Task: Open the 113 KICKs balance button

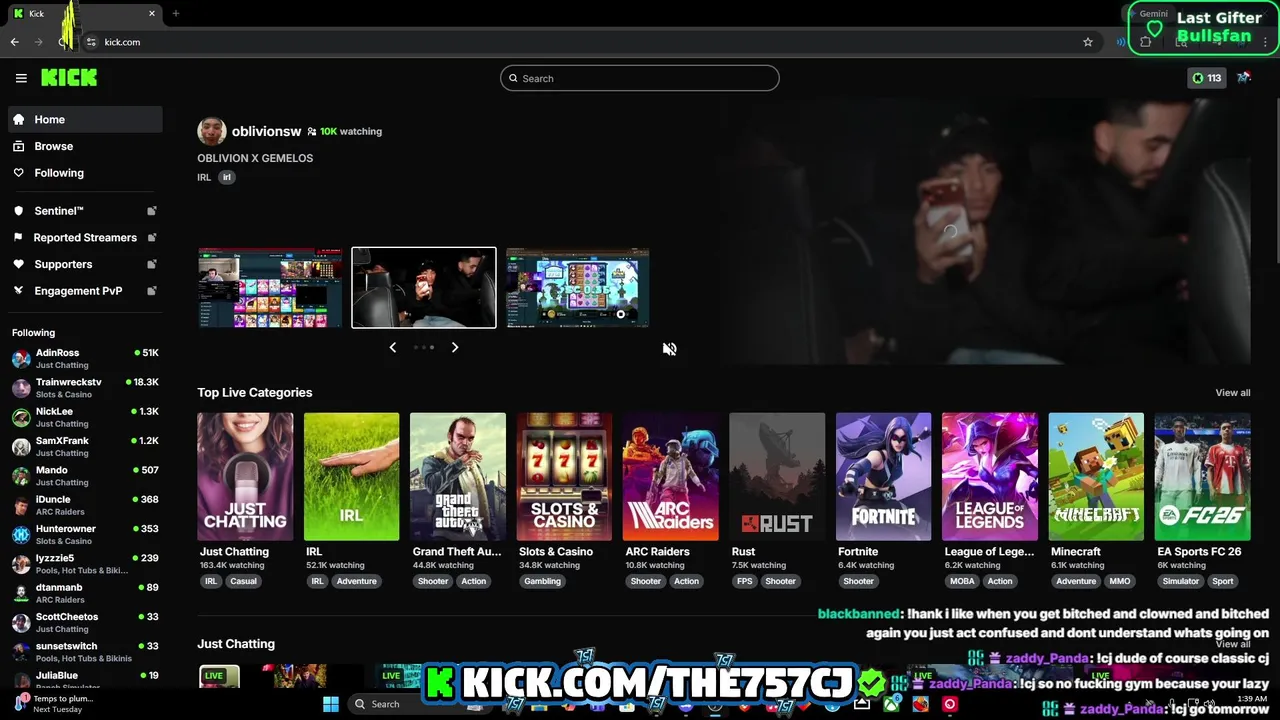Action: coord(1206,78)
